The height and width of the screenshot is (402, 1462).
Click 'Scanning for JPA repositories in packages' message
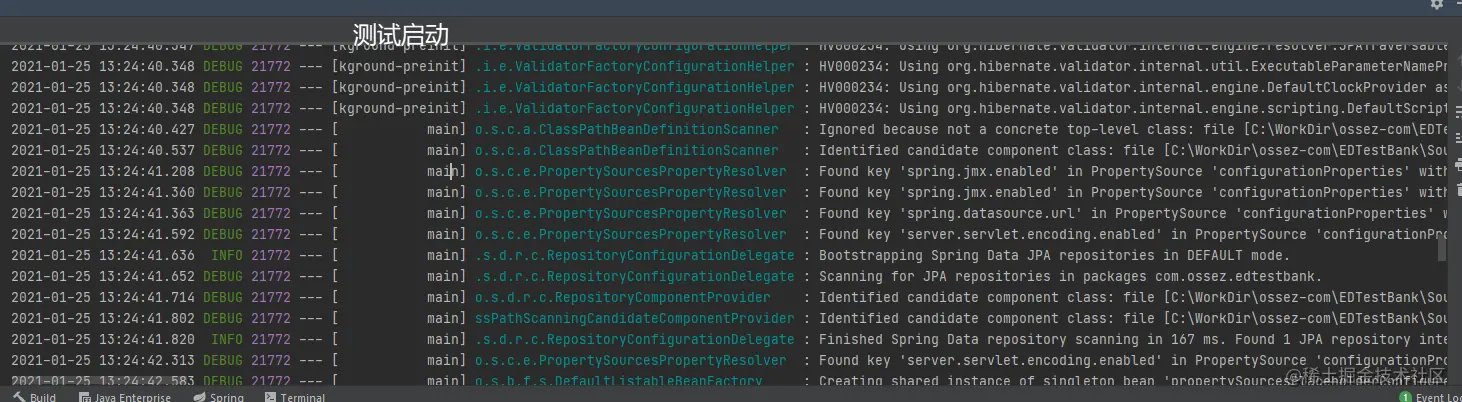(x=1071, y=276)
